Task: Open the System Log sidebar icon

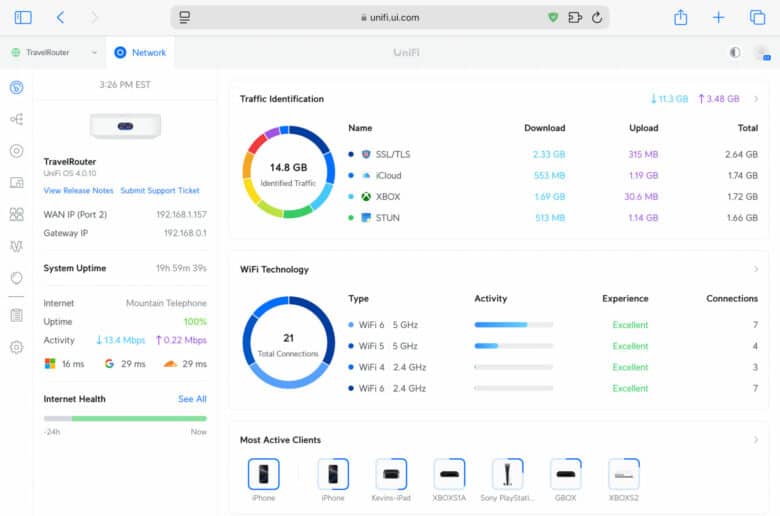Action: 16,315
